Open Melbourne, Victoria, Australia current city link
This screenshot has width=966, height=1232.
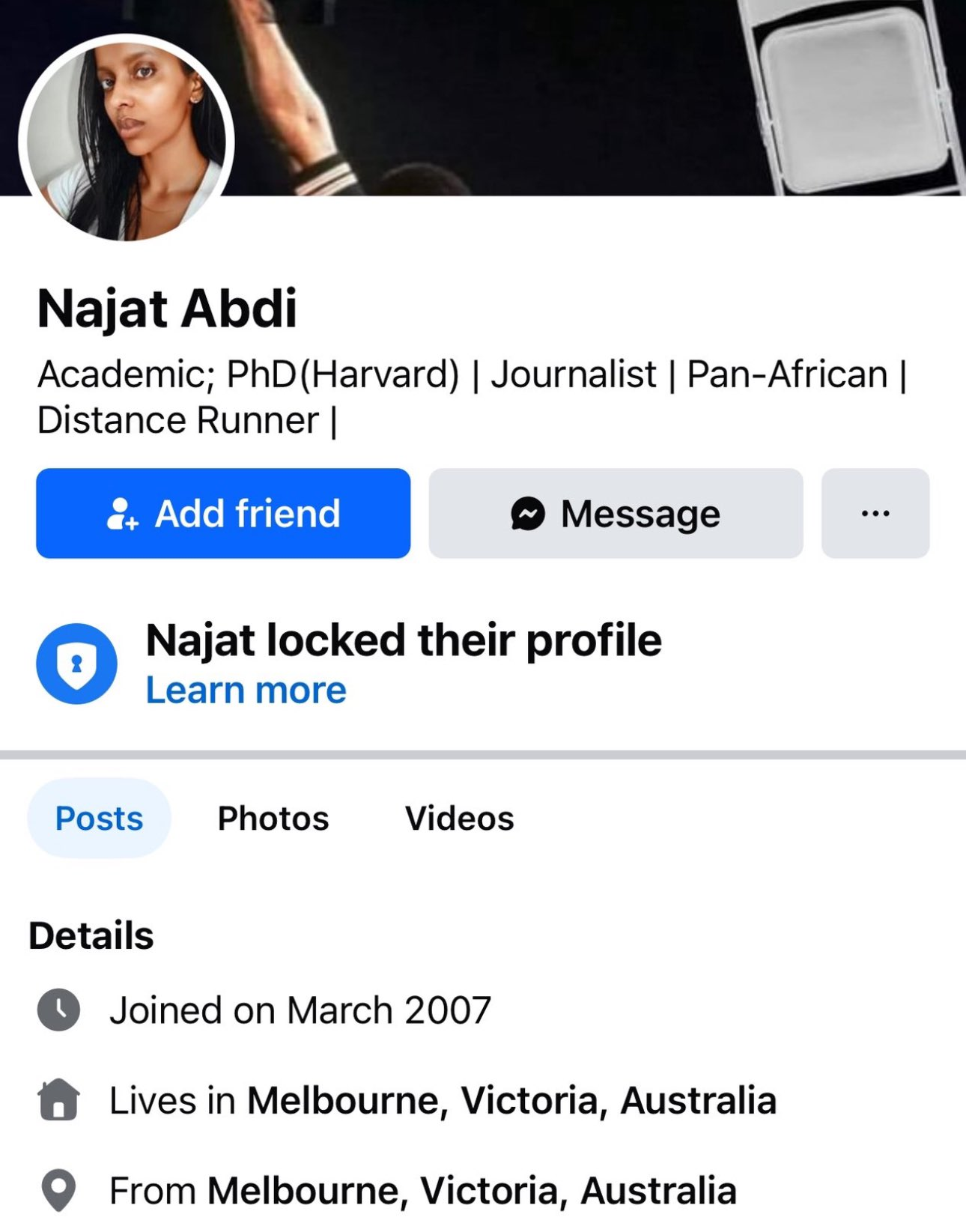pyautogui.click(x=511, y=1100)
